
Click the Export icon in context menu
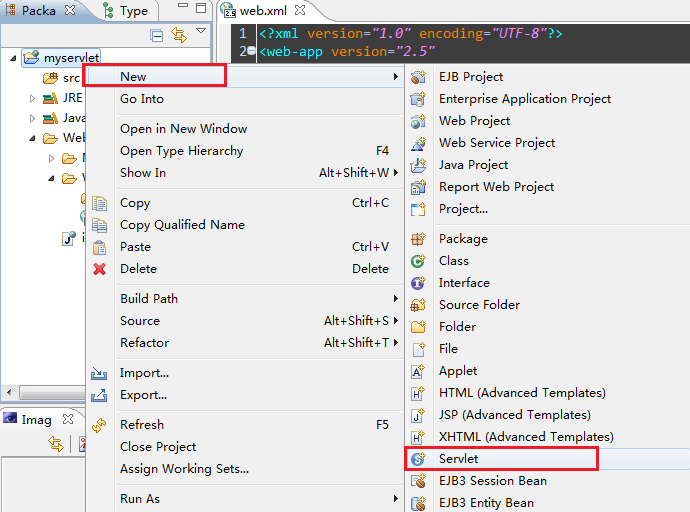(99, 395)
